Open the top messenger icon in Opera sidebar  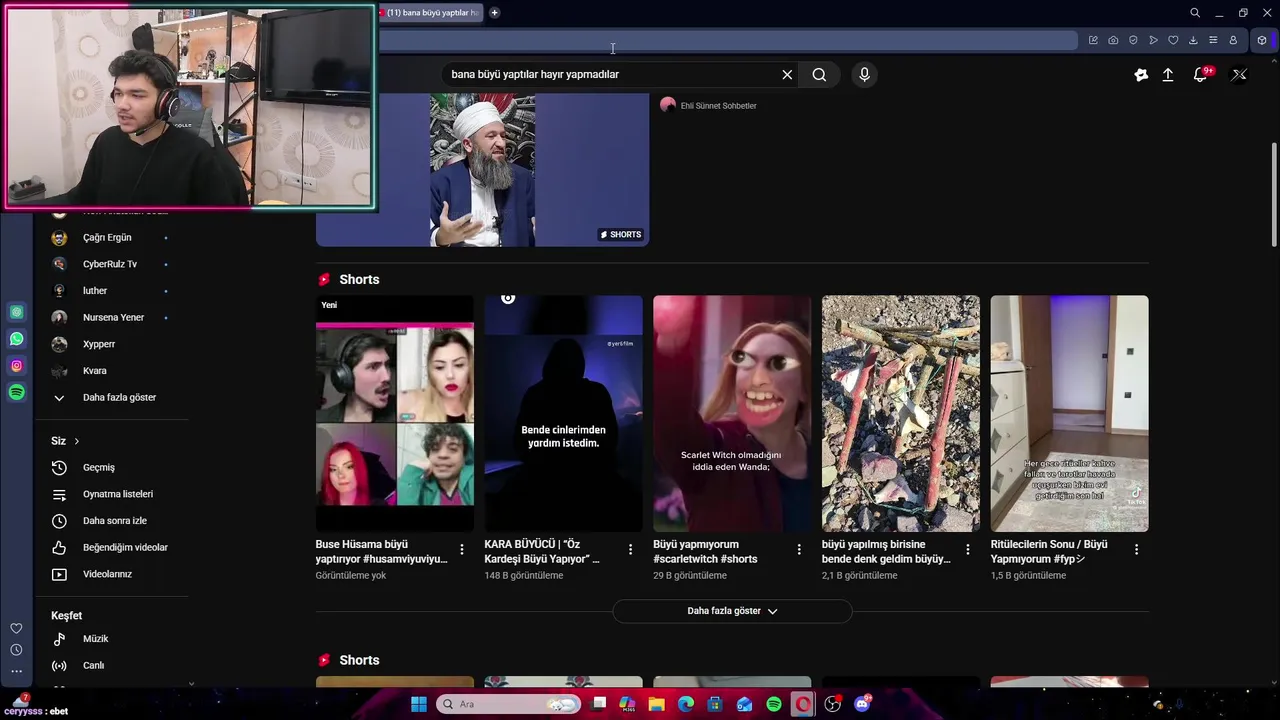[x=16, y=312]
